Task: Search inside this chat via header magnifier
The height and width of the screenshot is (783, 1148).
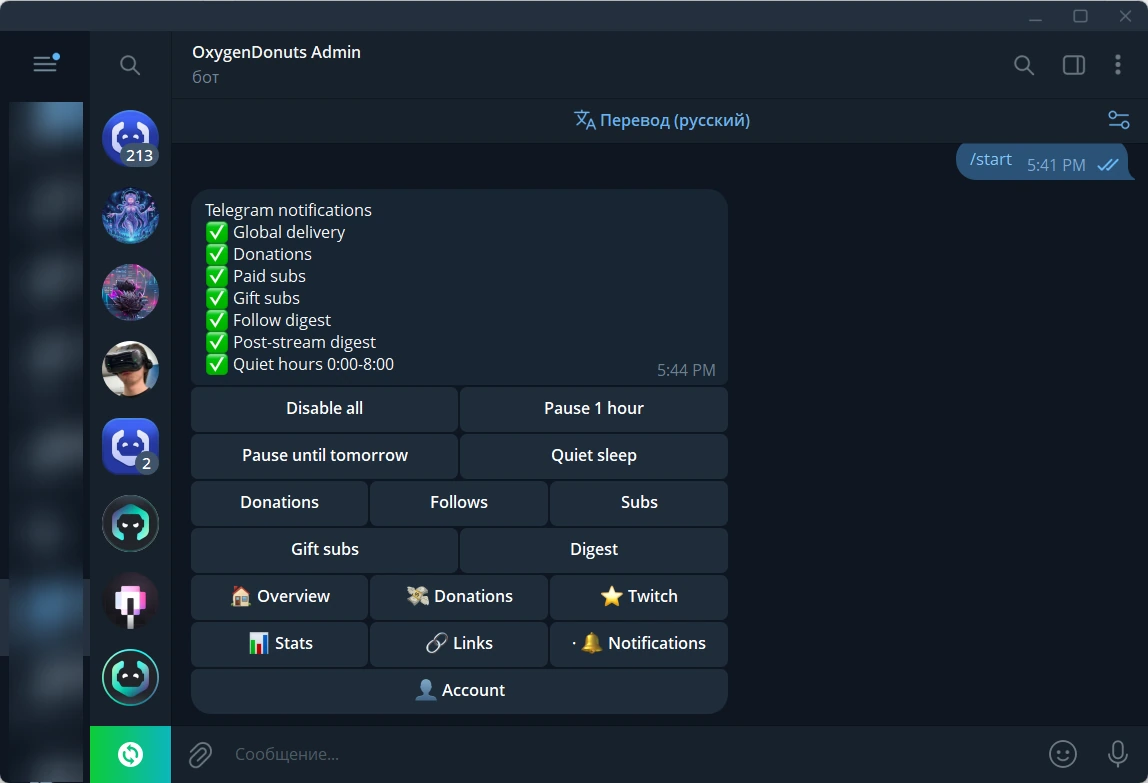Action: (x=1024, y=65)
